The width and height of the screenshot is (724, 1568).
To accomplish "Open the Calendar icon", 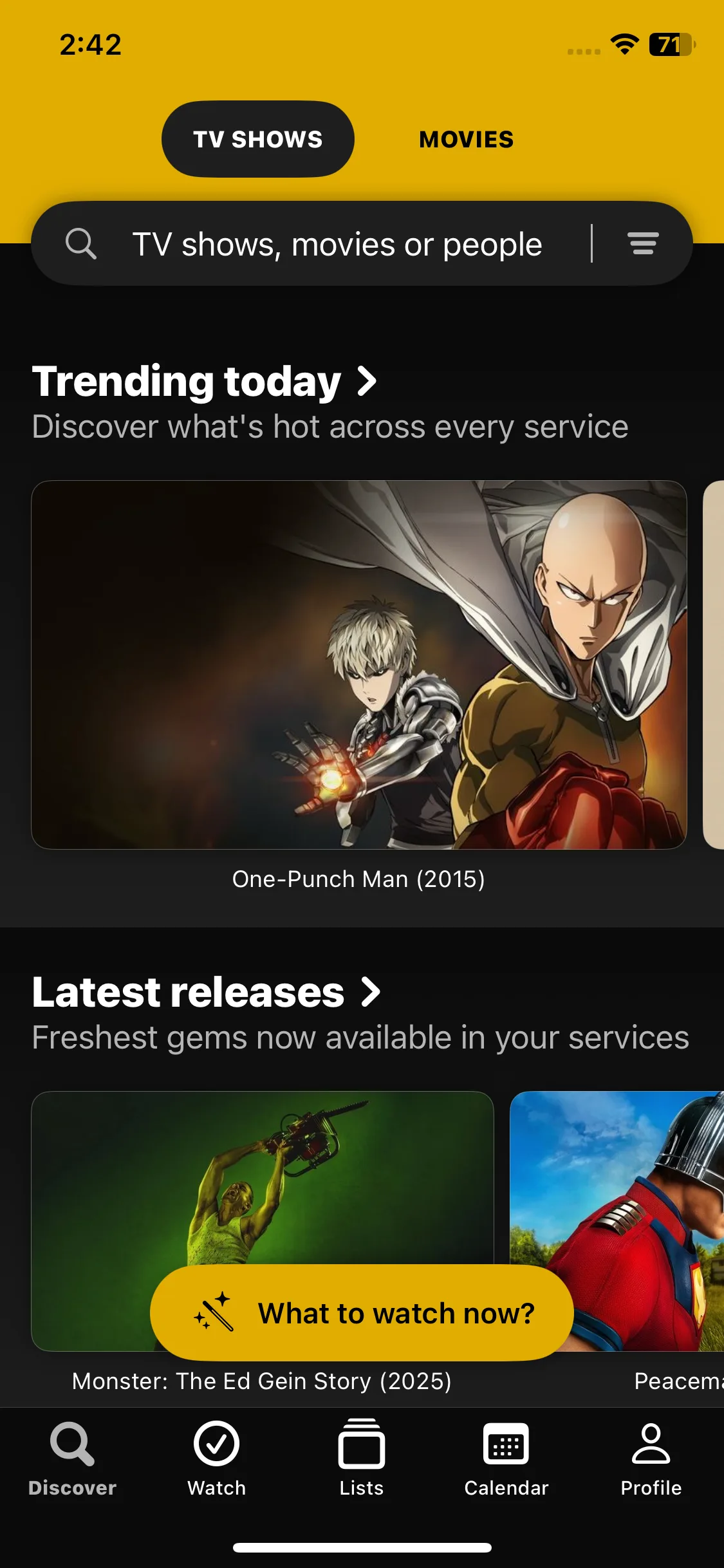I will point(506,1444).
